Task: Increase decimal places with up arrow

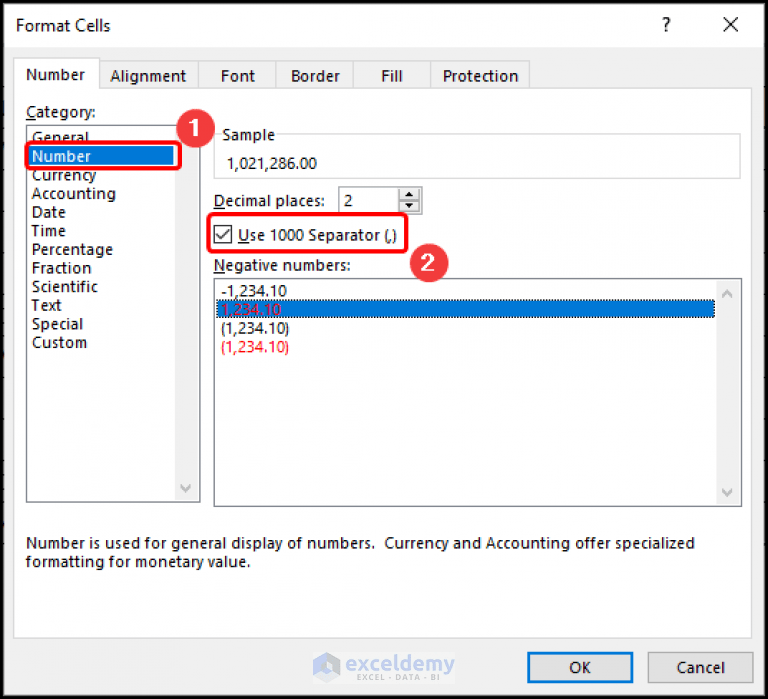Action: [409, 194]
